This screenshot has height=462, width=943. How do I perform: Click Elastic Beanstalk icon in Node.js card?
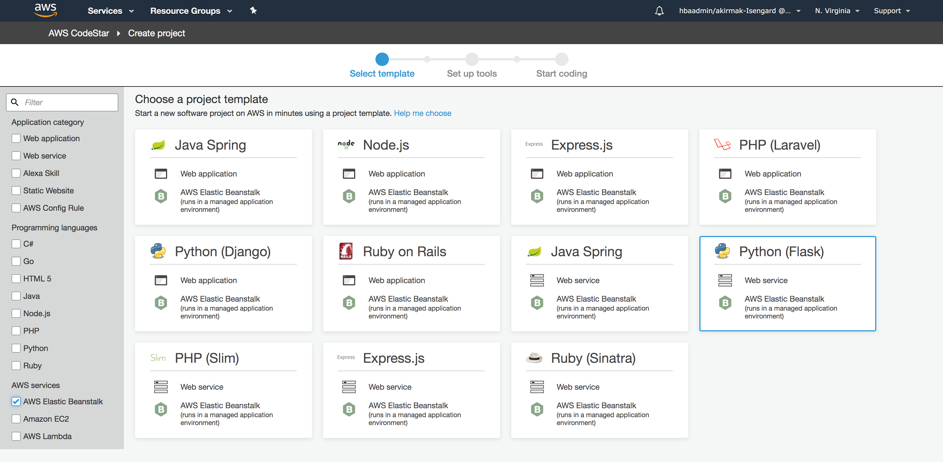[x=349, y=196]
